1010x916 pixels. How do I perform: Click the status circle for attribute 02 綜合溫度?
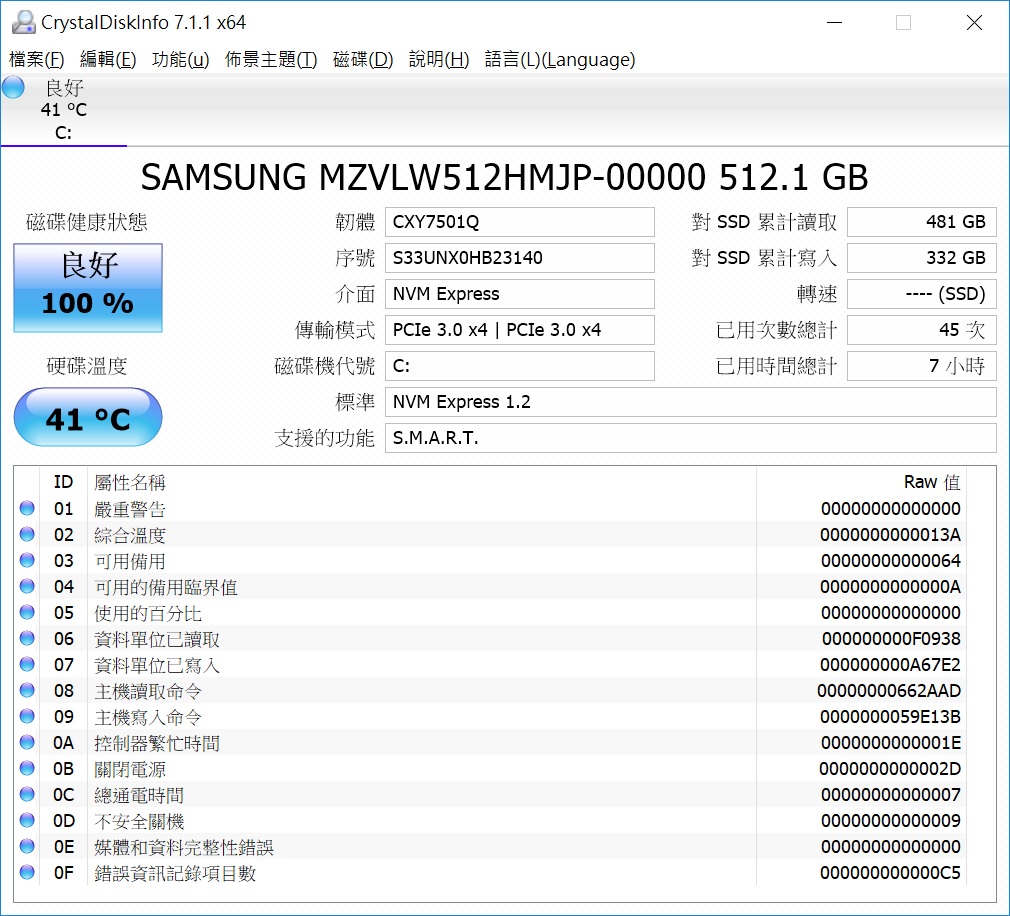(27, 534)
